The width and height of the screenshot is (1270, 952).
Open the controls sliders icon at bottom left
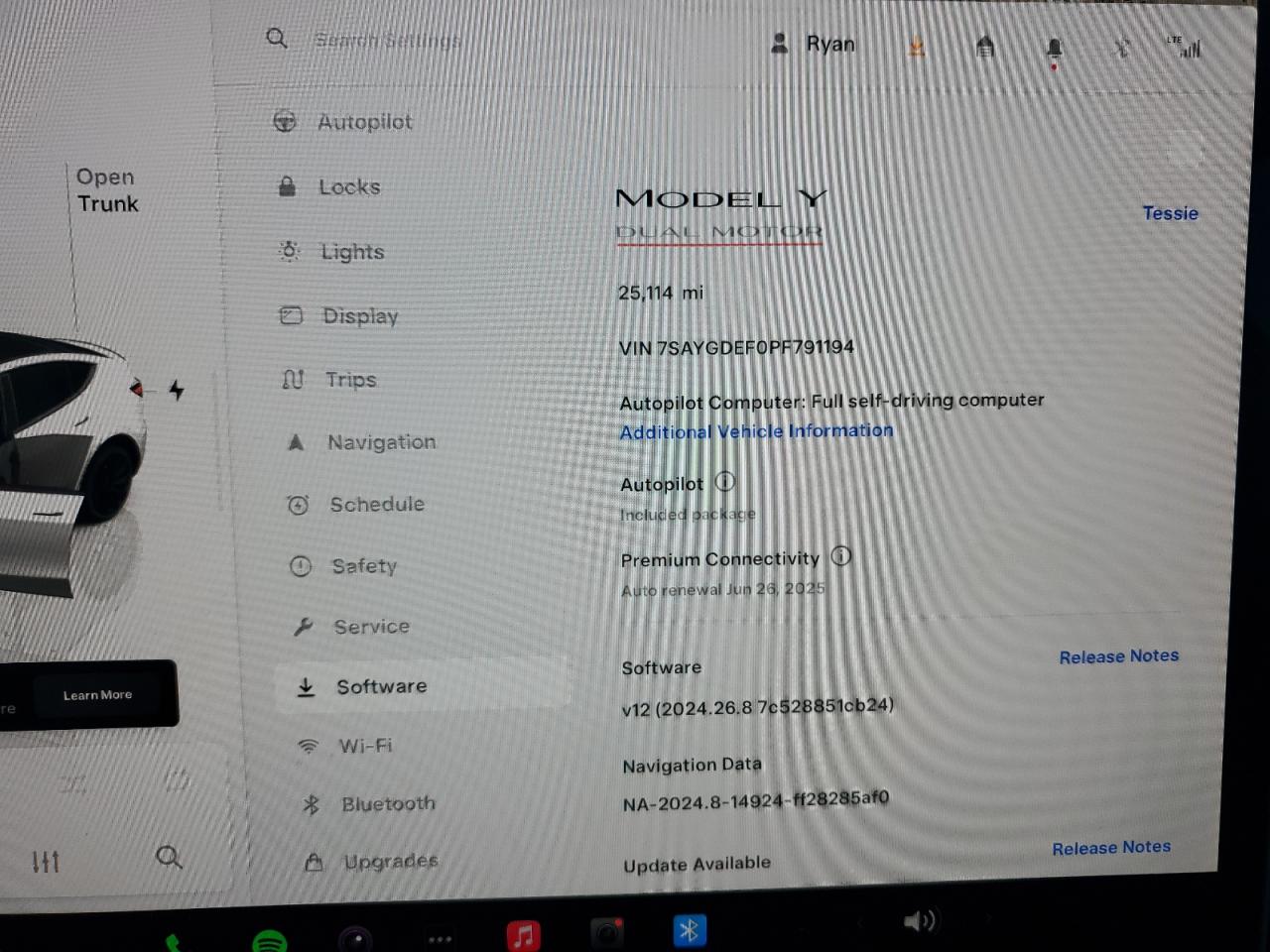[46, 862]
